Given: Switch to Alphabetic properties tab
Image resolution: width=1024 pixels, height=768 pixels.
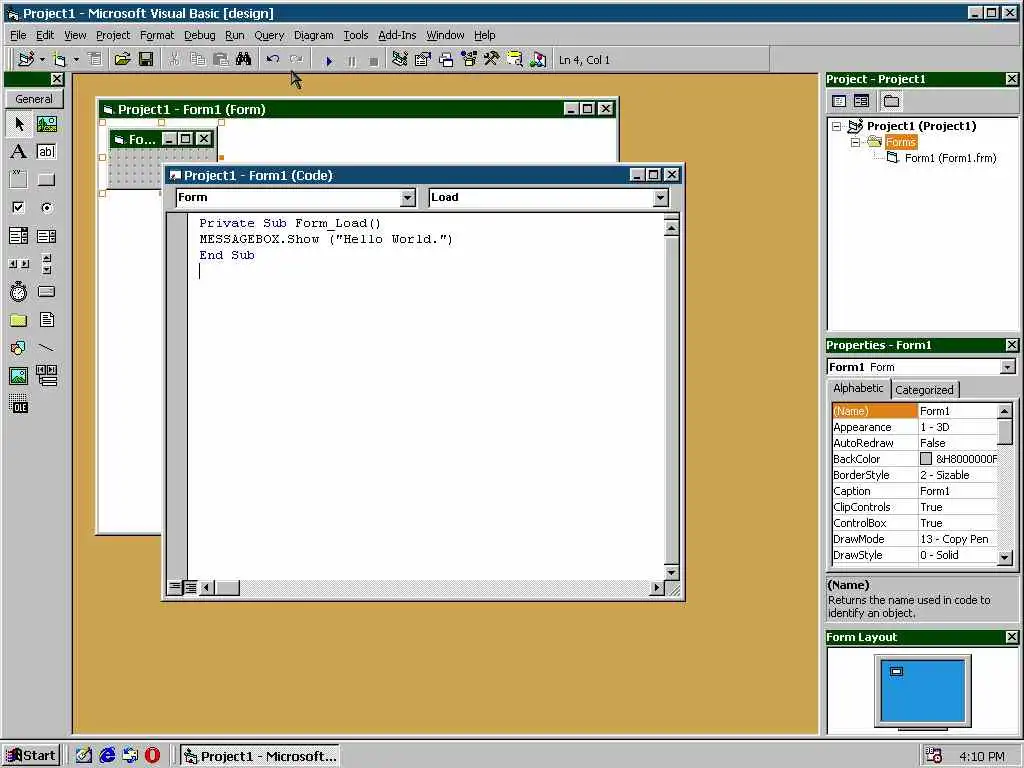Looking at the screenshot, I should (x=858, y=388).
